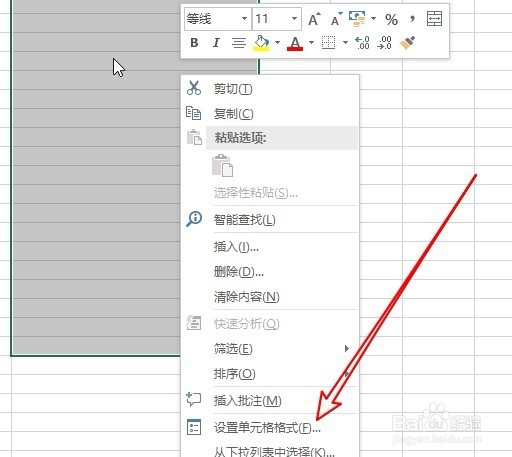Click the copy pages icon
Screen dimensions: 512x457
click(194, 113)
